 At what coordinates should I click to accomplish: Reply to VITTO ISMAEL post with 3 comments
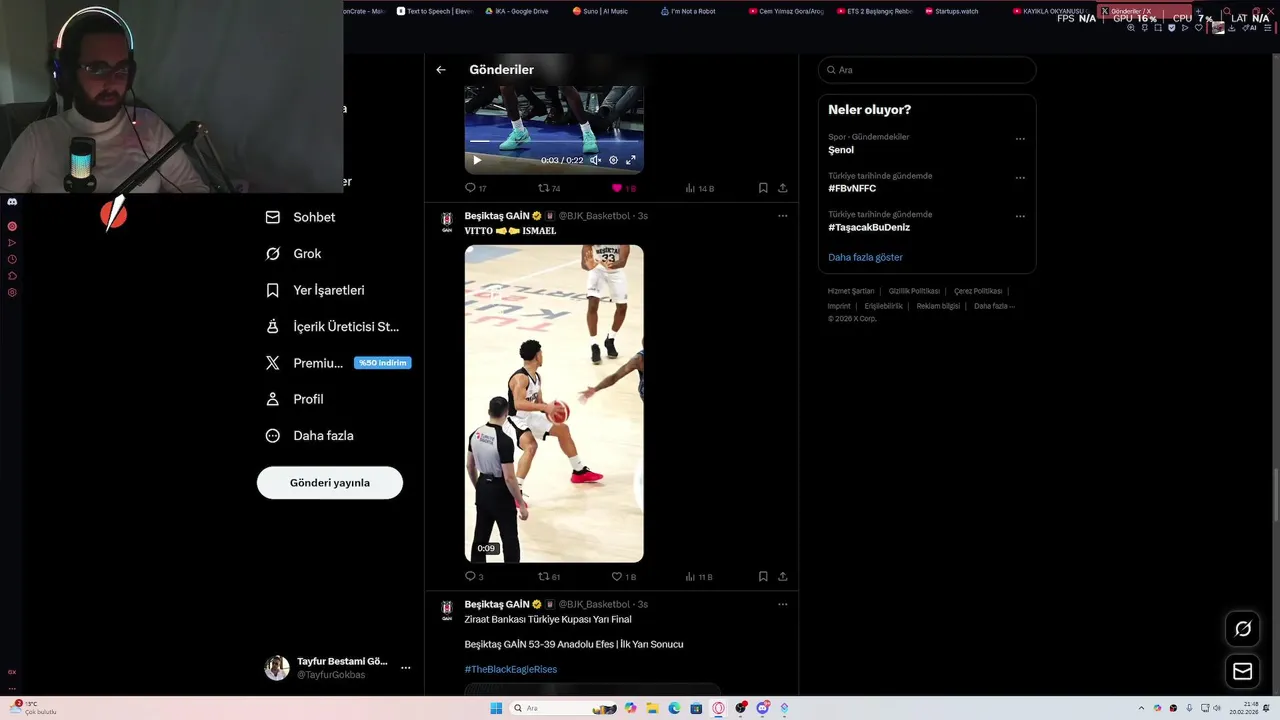[474, 577]
